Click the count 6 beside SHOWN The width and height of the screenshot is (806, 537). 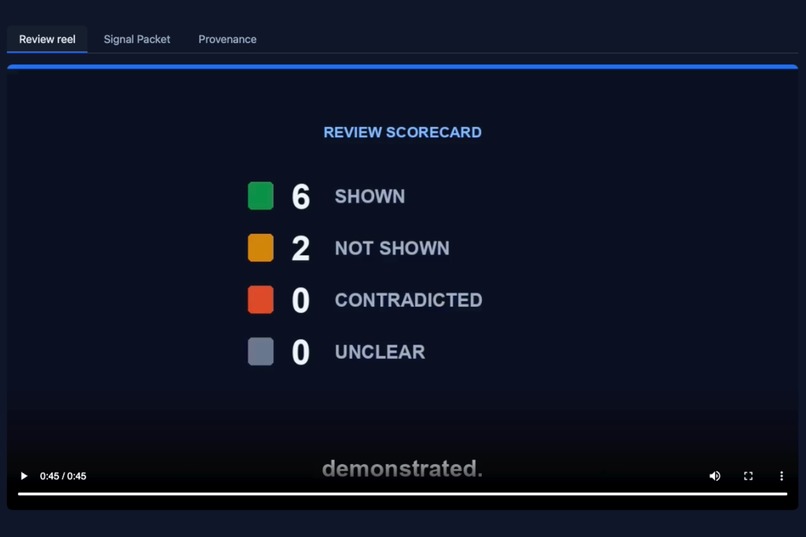(301, 196)
